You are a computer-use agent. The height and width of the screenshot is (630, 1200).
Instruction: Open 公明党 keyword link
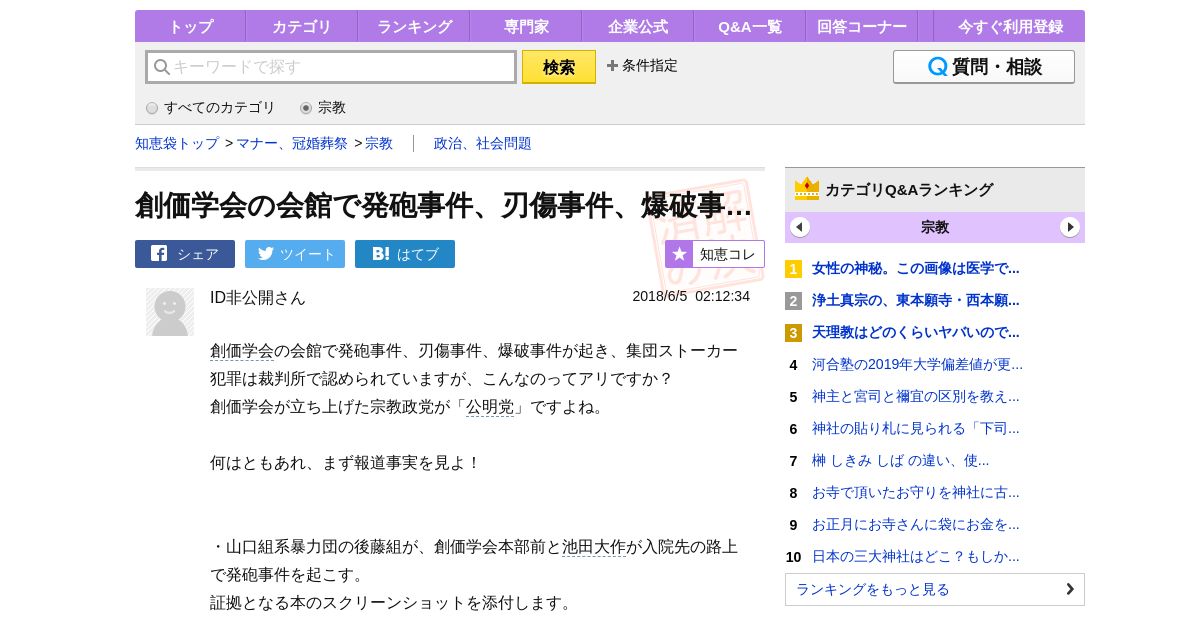coord(490,407)
